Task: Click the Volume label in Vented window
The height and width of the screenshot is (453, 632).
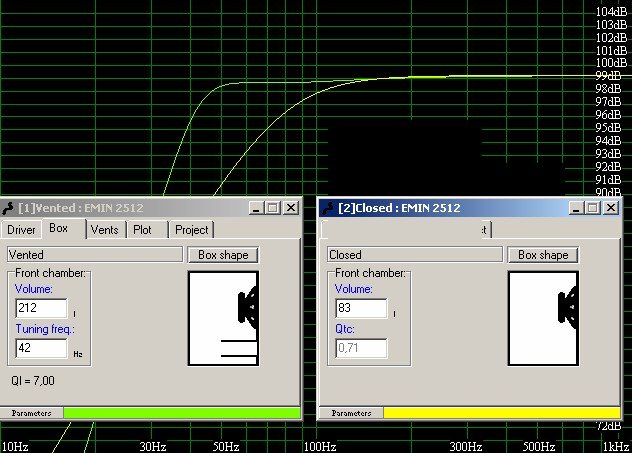Action: pyautogui.click(x=34, y=289)
